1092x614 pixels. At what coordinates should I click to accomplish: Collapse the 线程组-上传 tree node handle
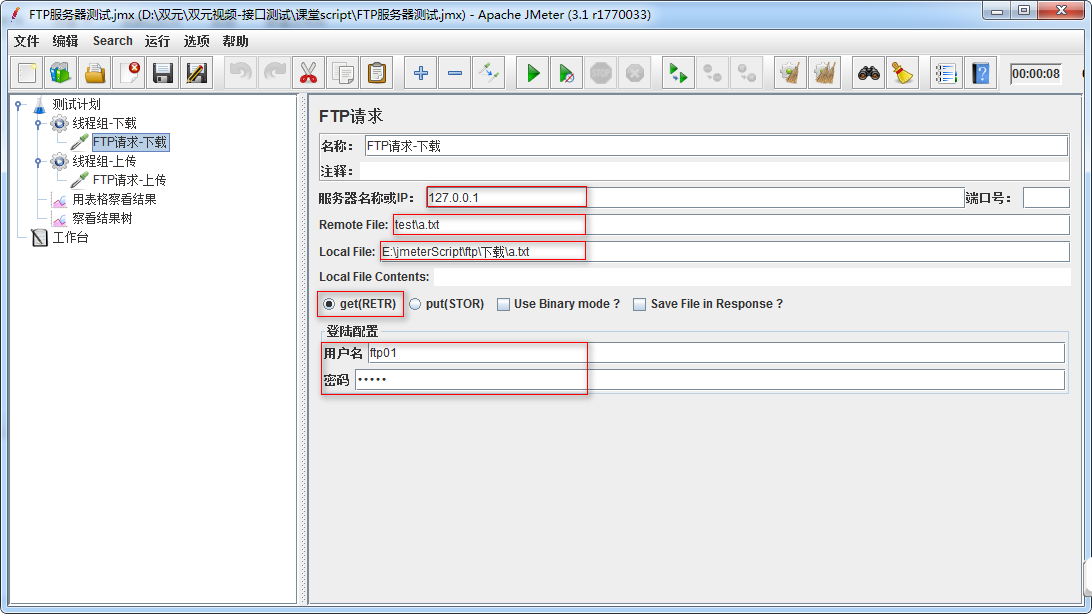click(38, 162)
